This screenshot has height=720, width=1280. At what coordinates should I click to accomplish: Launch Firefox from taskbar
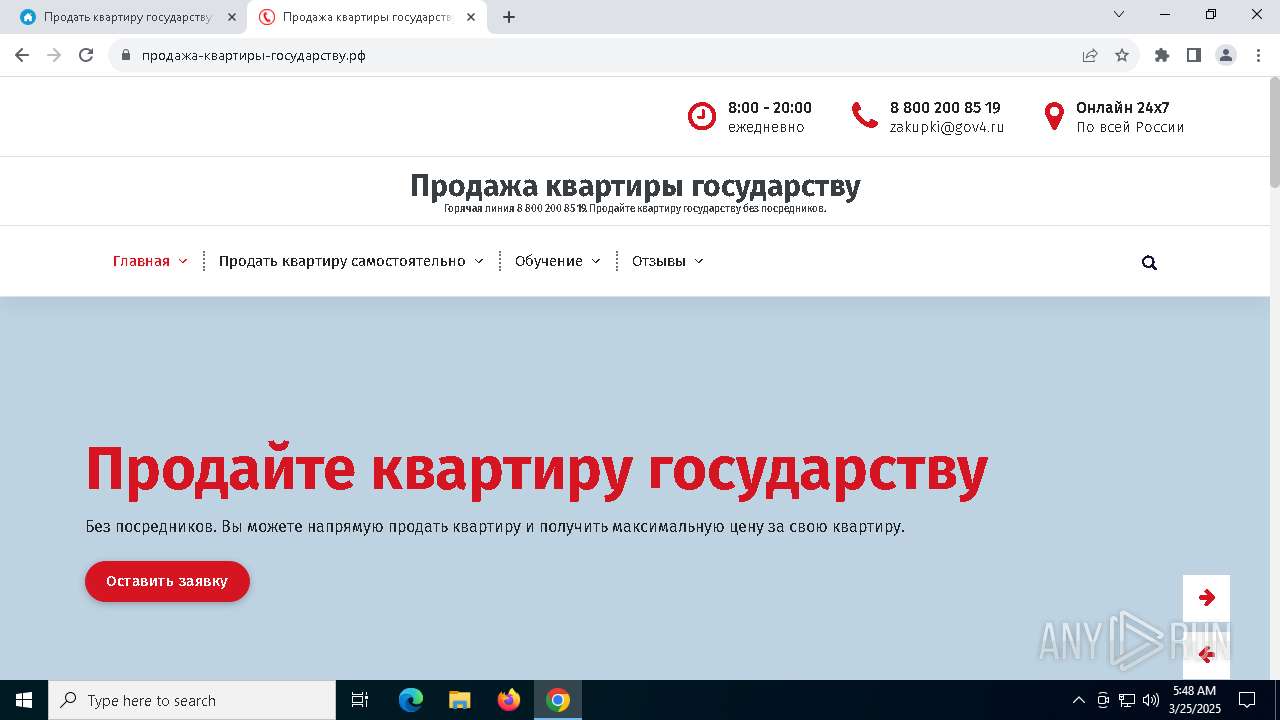tap(509, 700)
